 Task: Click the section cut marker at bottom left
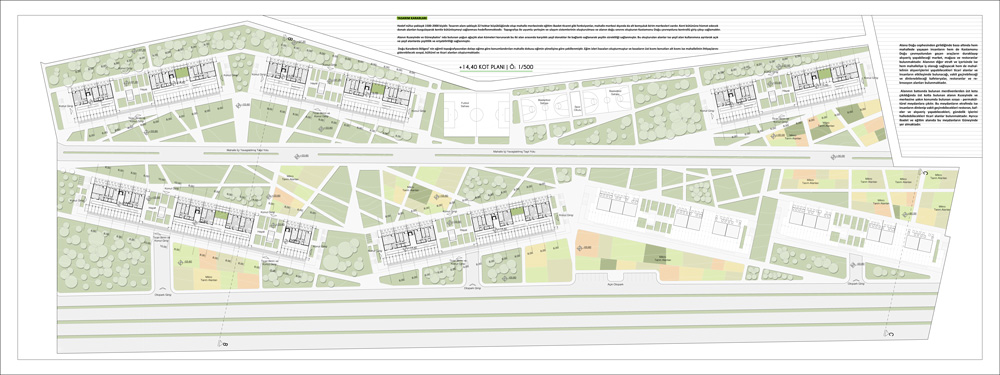point(224,344)
